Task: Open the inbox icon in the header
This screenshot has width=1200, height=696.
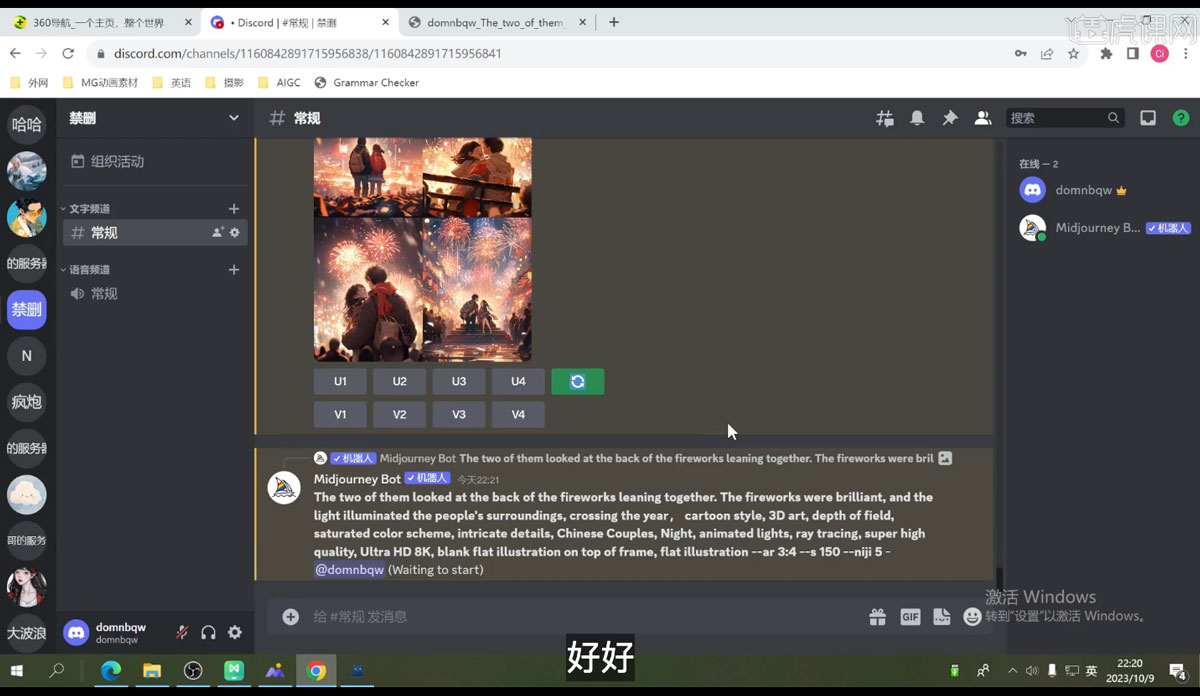Action: pyautogui.click(x=1148, y=117)
